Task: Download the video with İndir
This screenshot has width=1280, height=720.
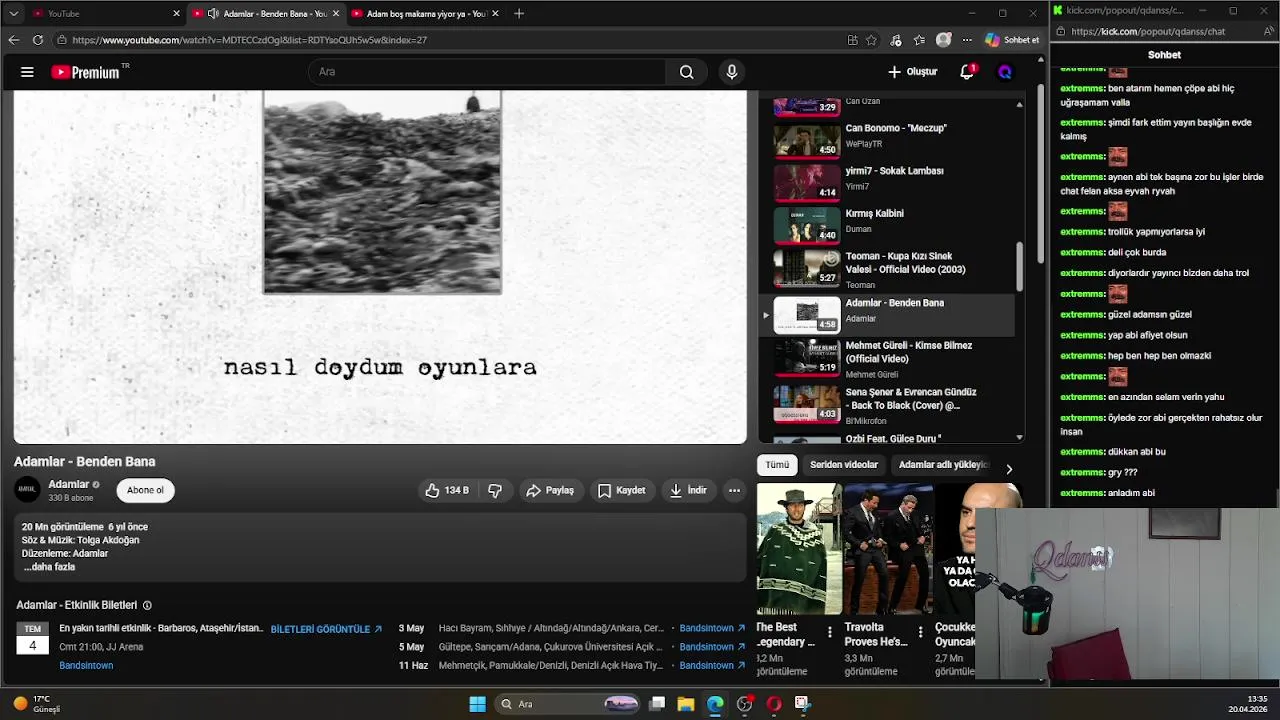Action: point(688,490)
